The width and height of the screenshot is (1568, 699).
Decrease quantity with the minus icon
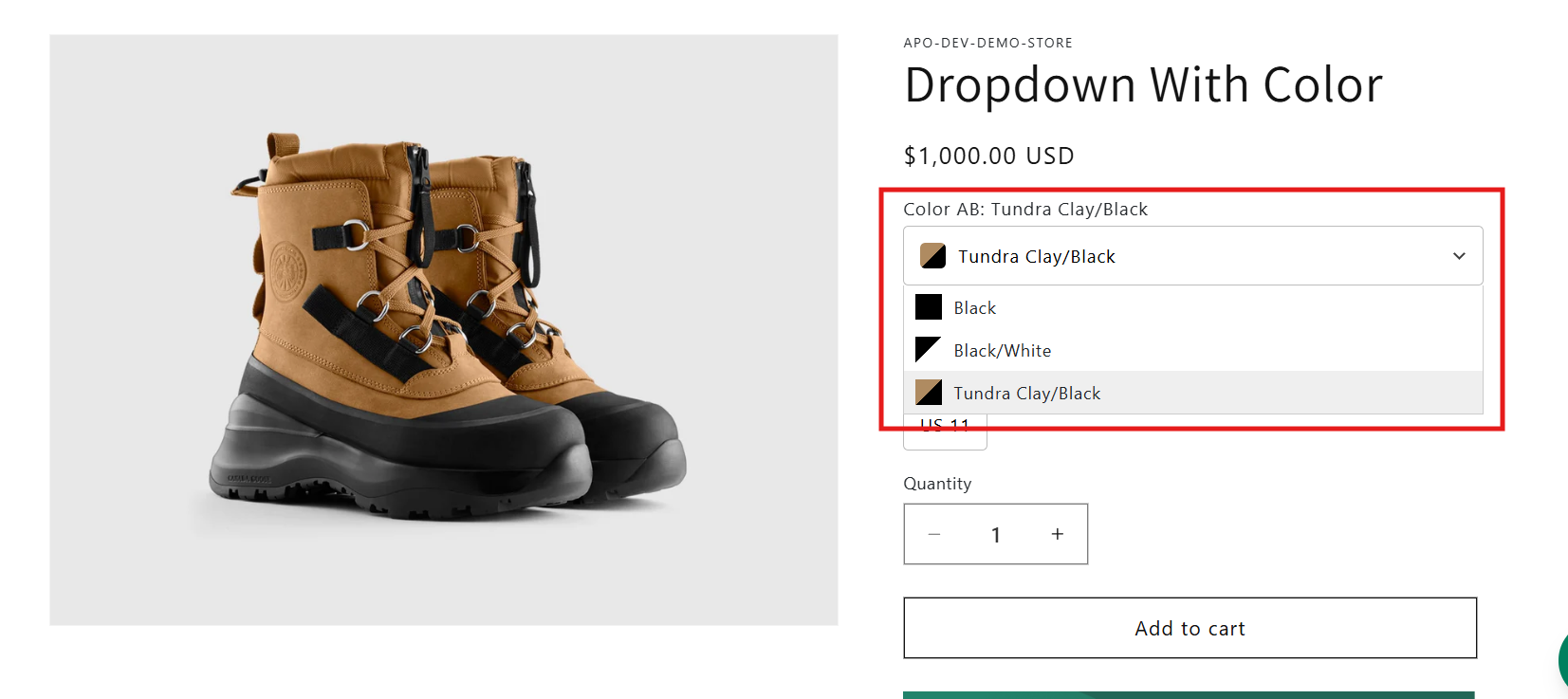tap(933, 535)
